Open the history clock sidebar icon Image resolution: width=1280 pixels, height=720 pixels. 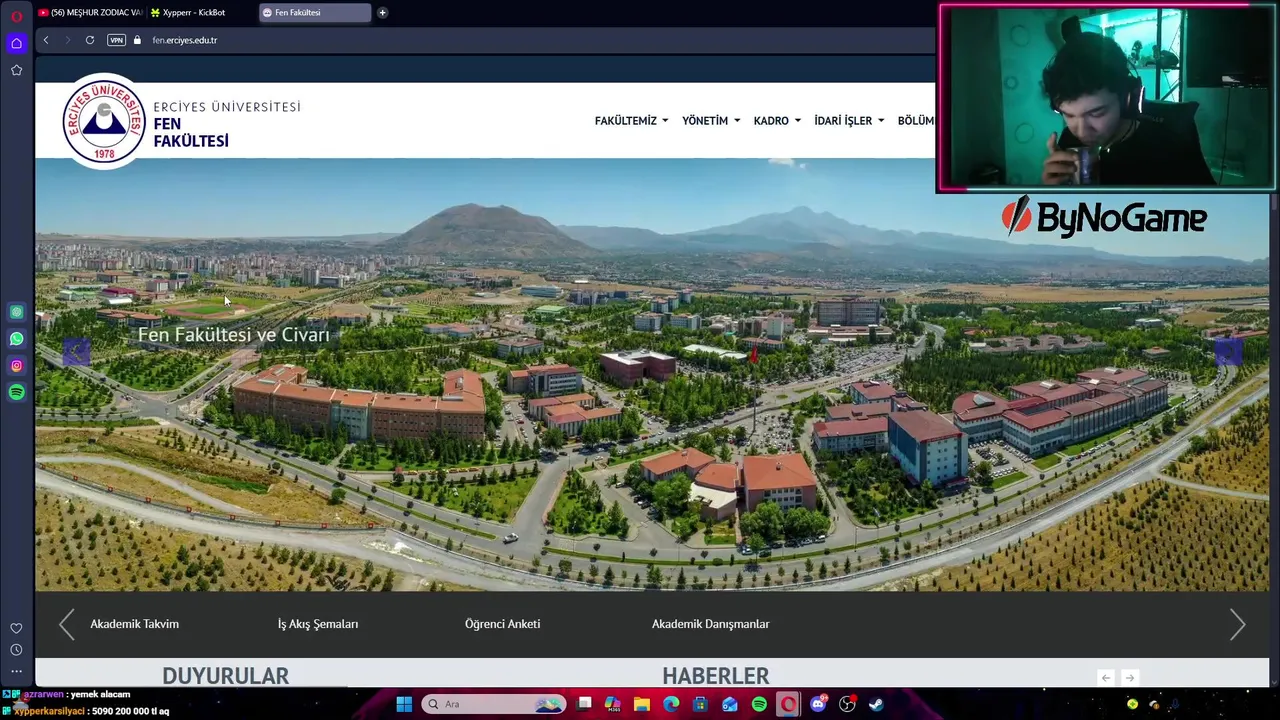16,650
